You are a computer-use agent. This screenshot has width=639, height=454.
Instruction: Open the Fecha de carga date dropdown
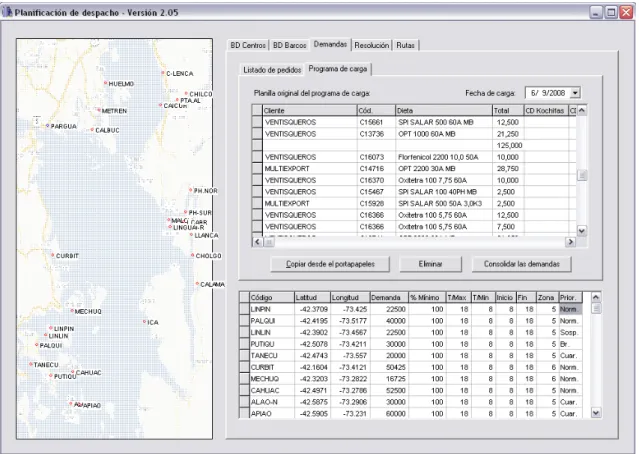575,93
